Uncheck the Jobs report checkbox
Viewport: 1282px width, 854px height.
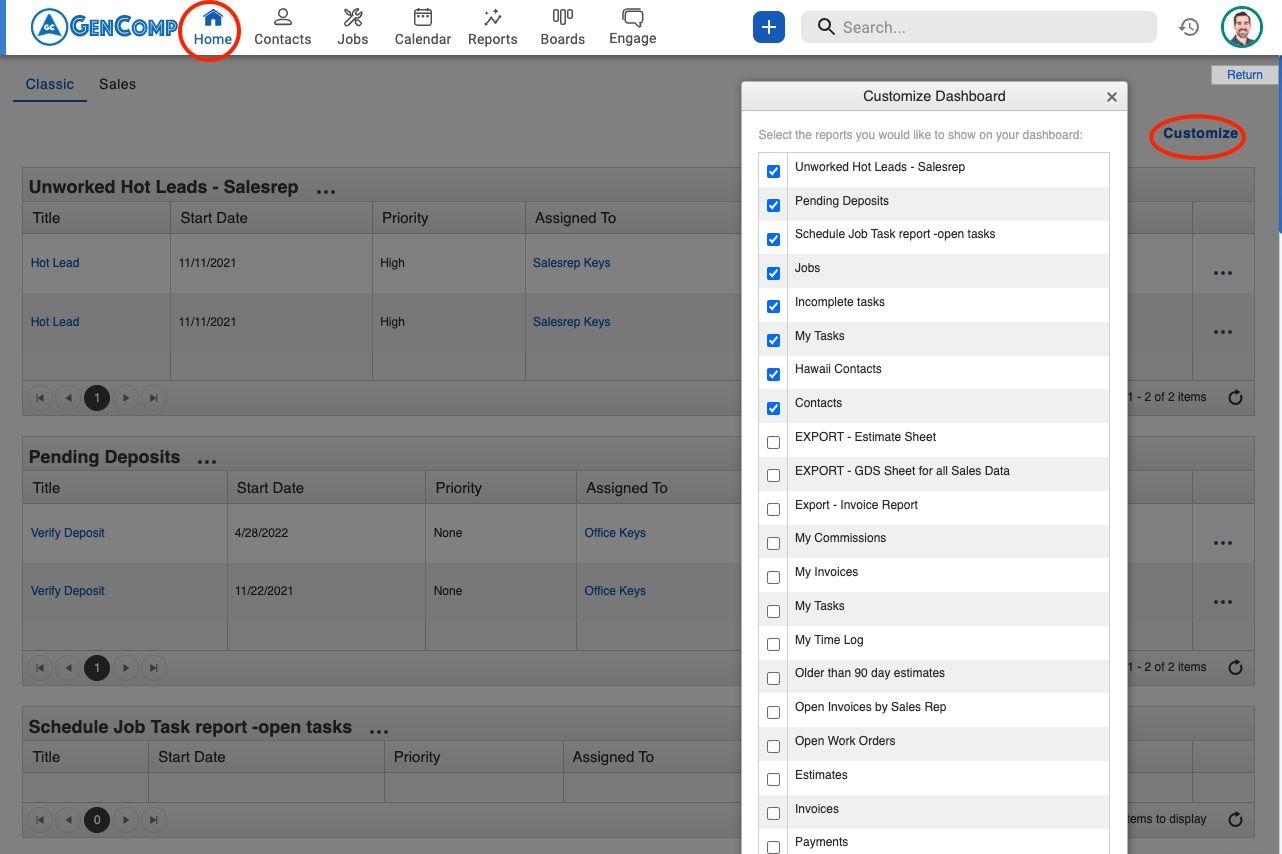(x=773, y=273)
